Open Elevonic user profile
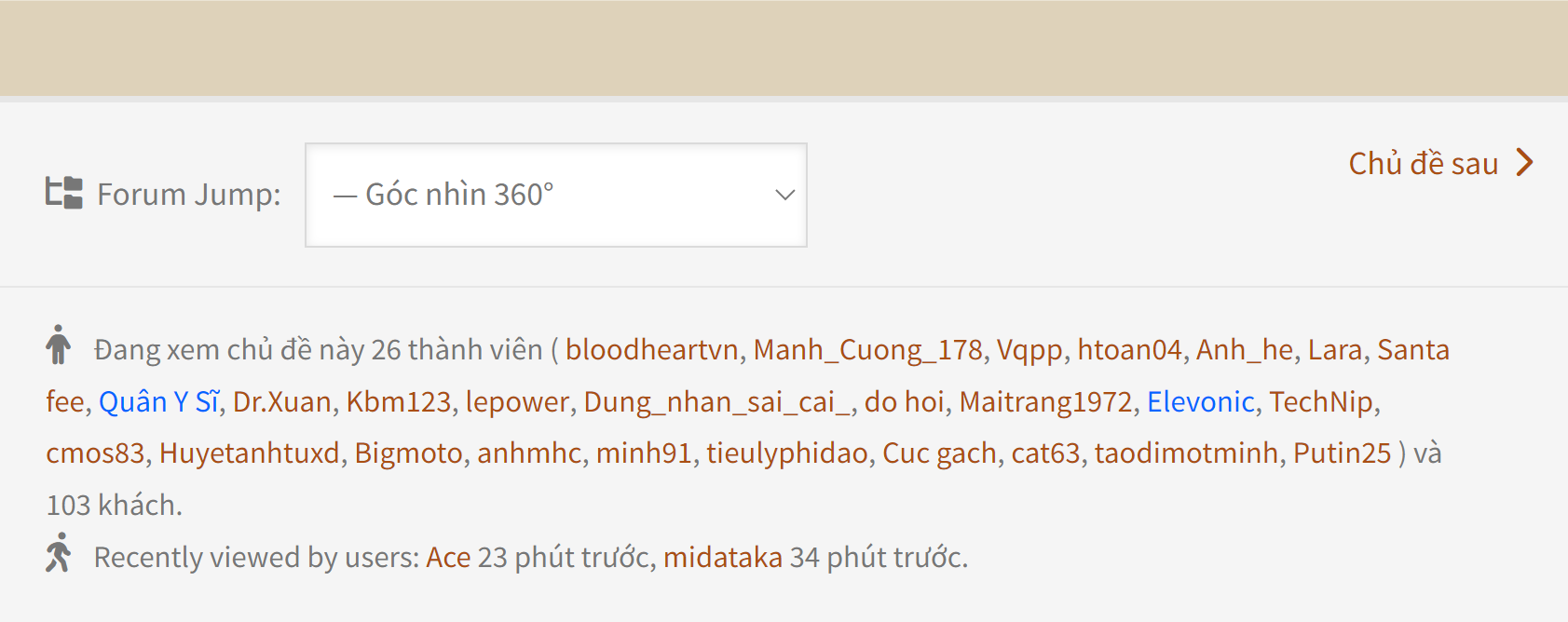 [x=1200, y=402]
